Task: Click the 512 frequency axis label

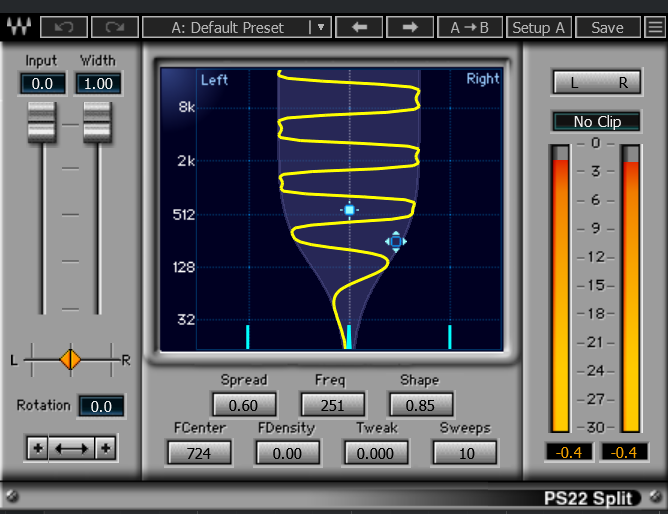Action: [184, 214]
